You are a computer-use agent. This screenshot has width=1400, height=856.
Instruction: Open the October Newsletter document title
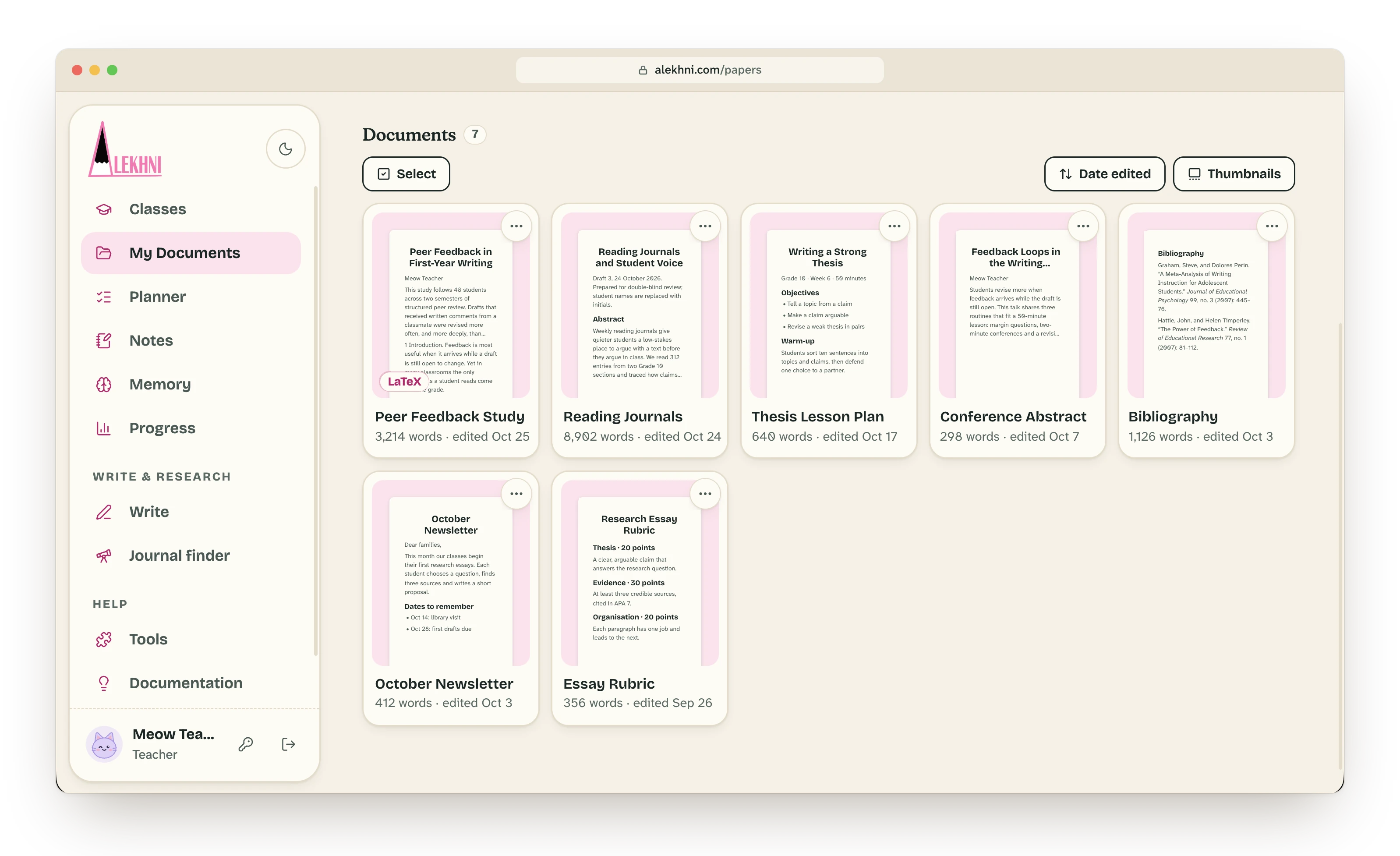(x=444, y=684)
